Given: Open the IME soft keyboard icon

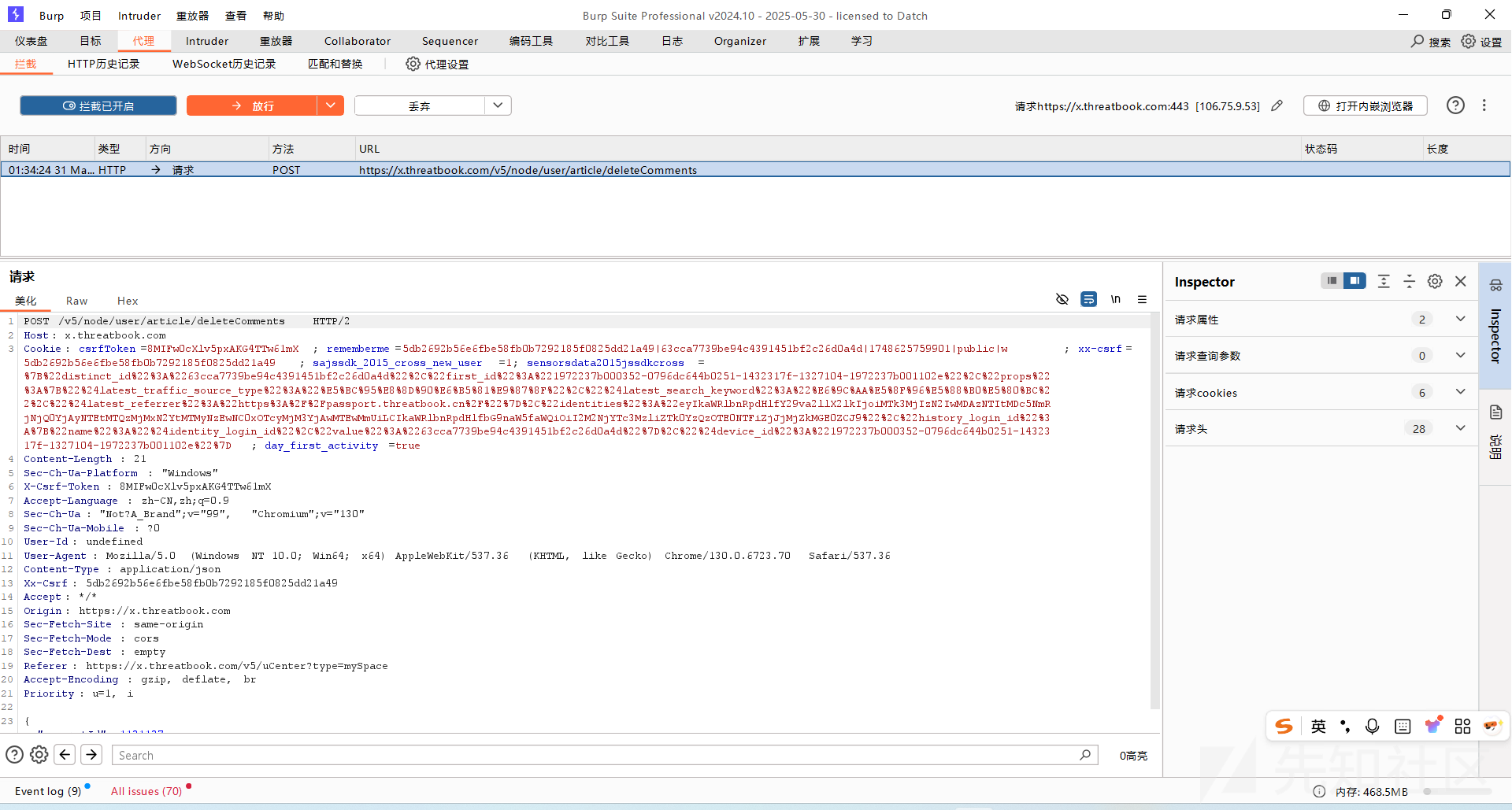Looking at the screenshot, I should coord(1403,726).
